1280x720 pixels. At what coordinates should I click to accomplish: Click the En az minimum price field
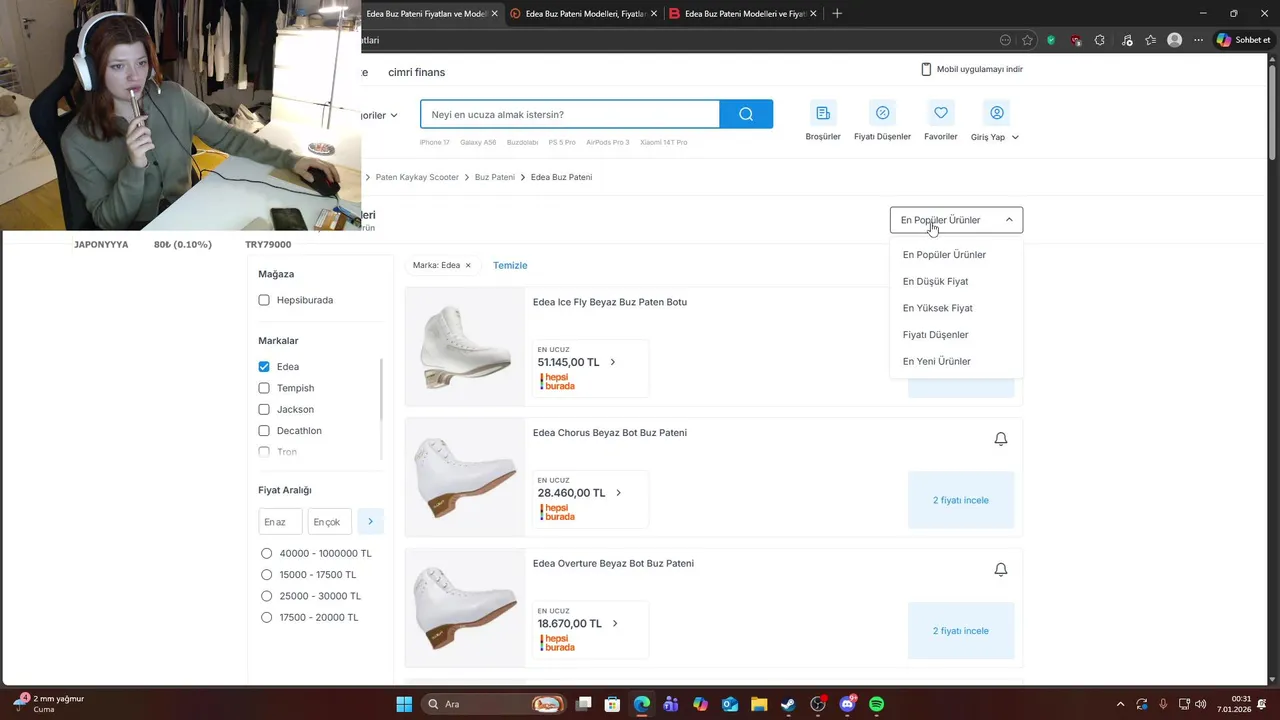(280, 521)
